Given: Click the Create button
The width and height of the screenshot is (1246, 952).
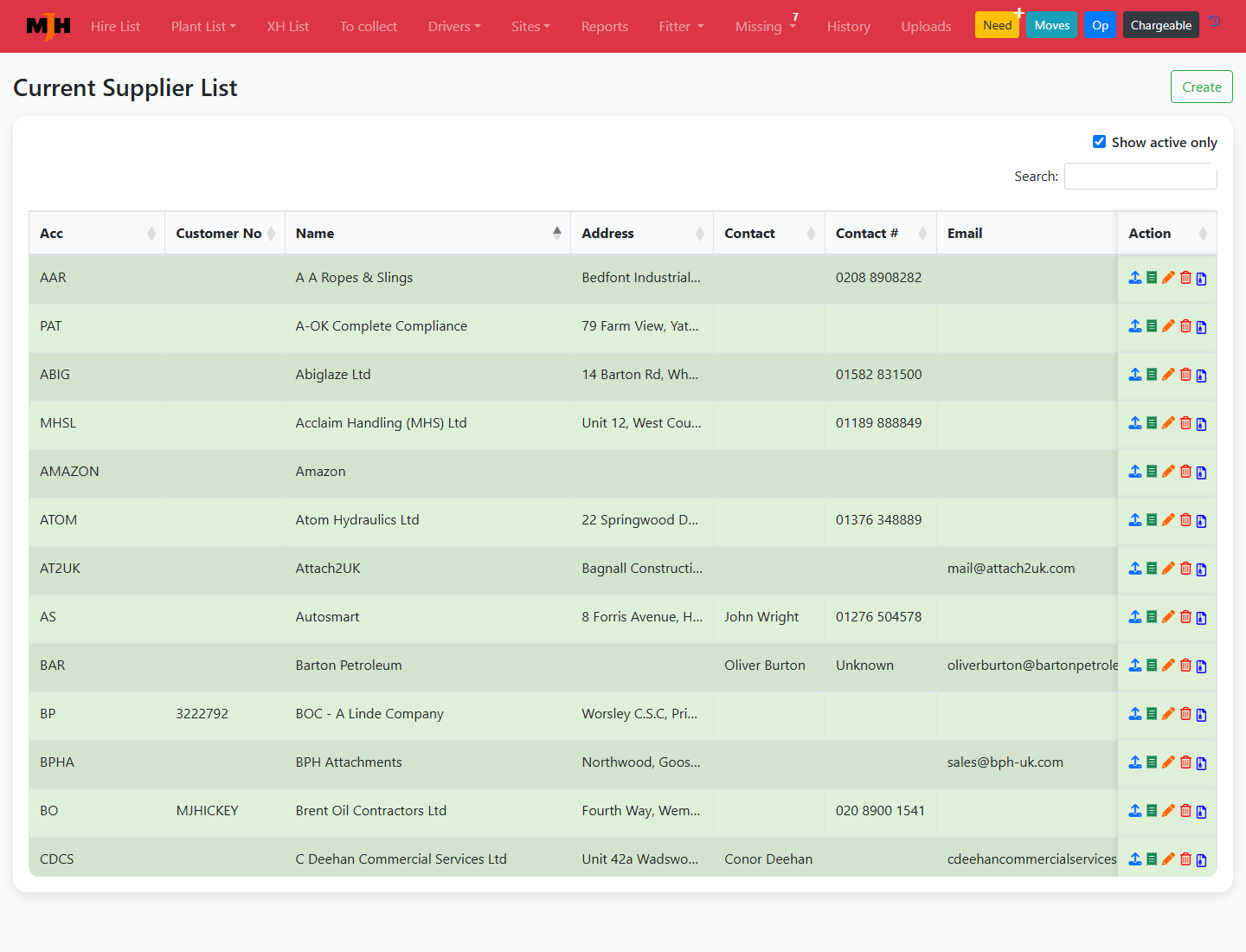Looking at the screenshot, I should [x=1202, y=87].
